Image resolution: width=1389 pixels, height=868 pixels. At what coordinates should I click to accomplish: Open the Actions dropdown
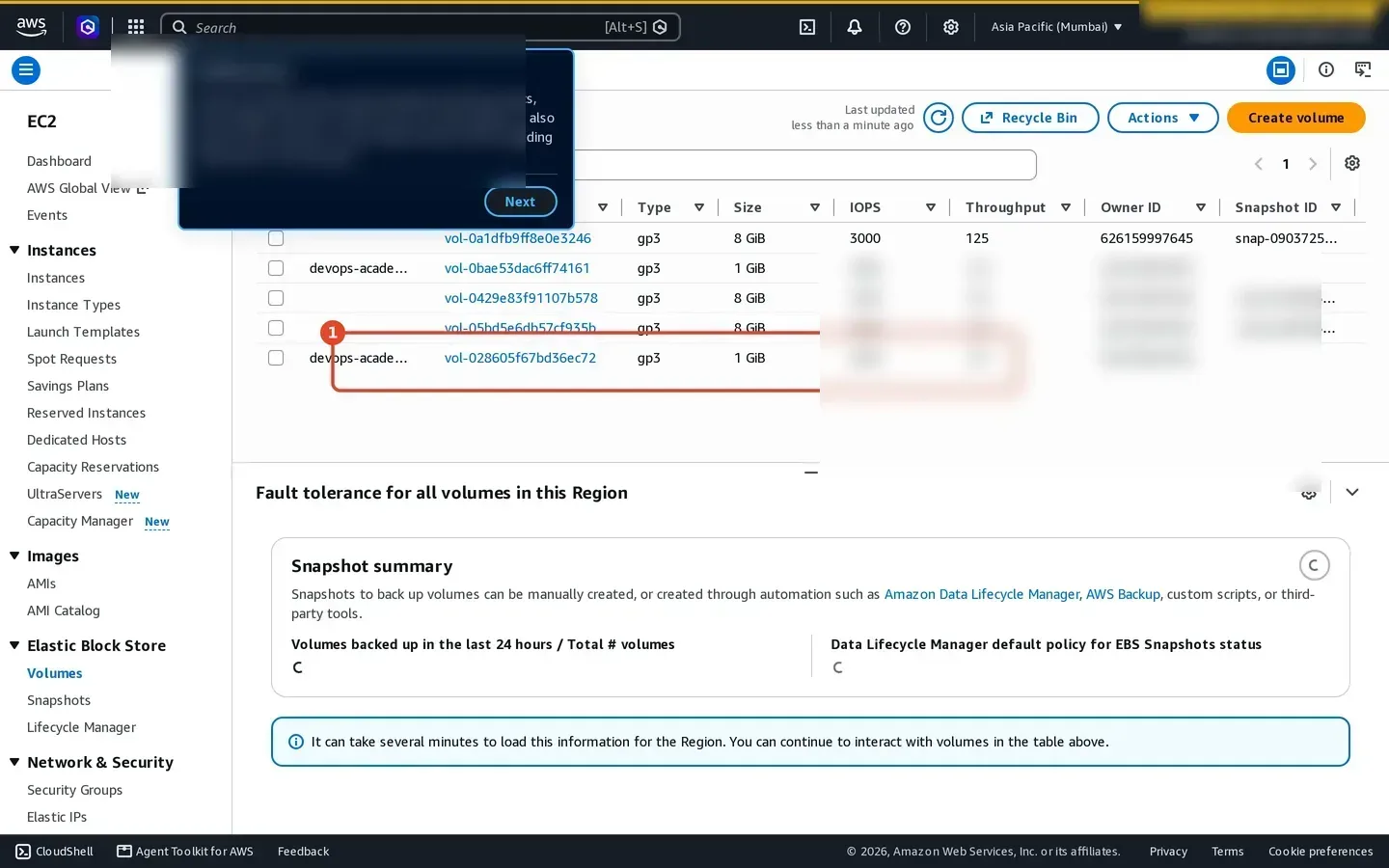(1164, 118)
